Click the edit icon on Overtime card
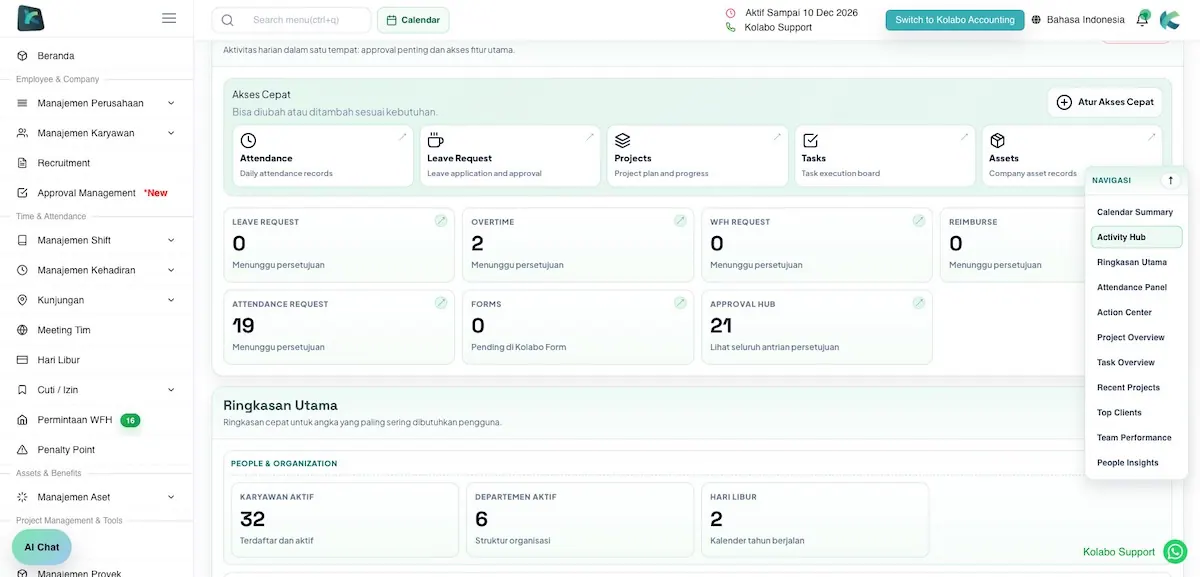 coord(680,221)
